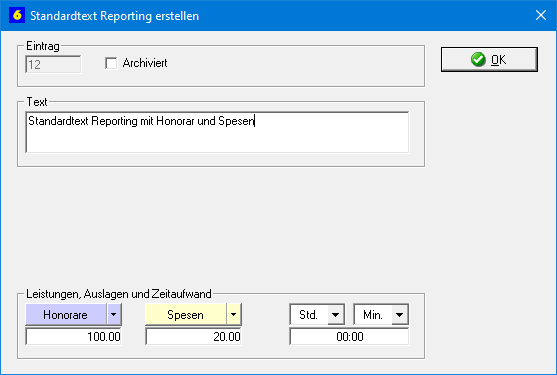
Task: Expand the Min. minutes dropdown
Action: 400,315
